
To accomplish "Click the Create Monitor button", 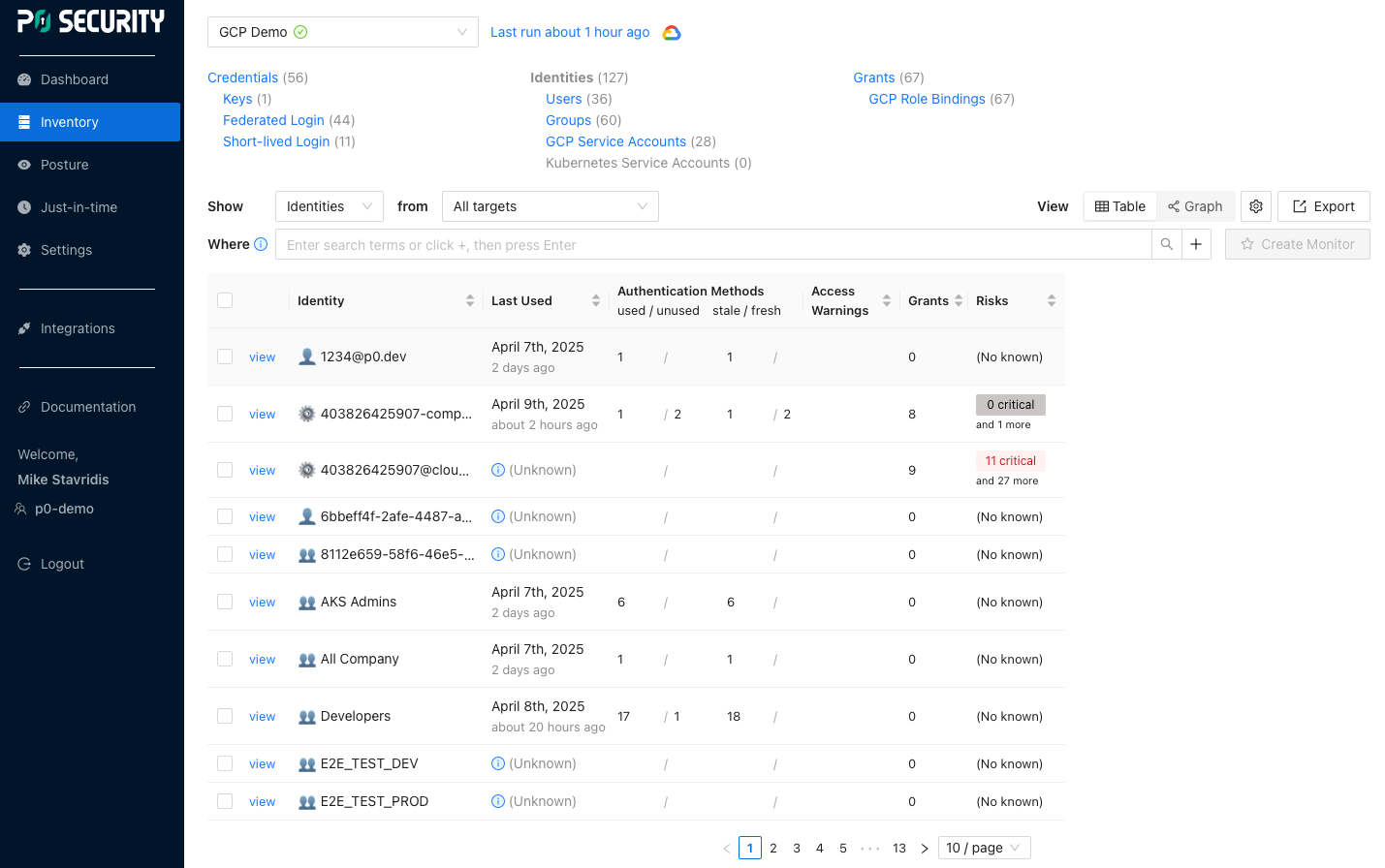I will click(1298, 244).
